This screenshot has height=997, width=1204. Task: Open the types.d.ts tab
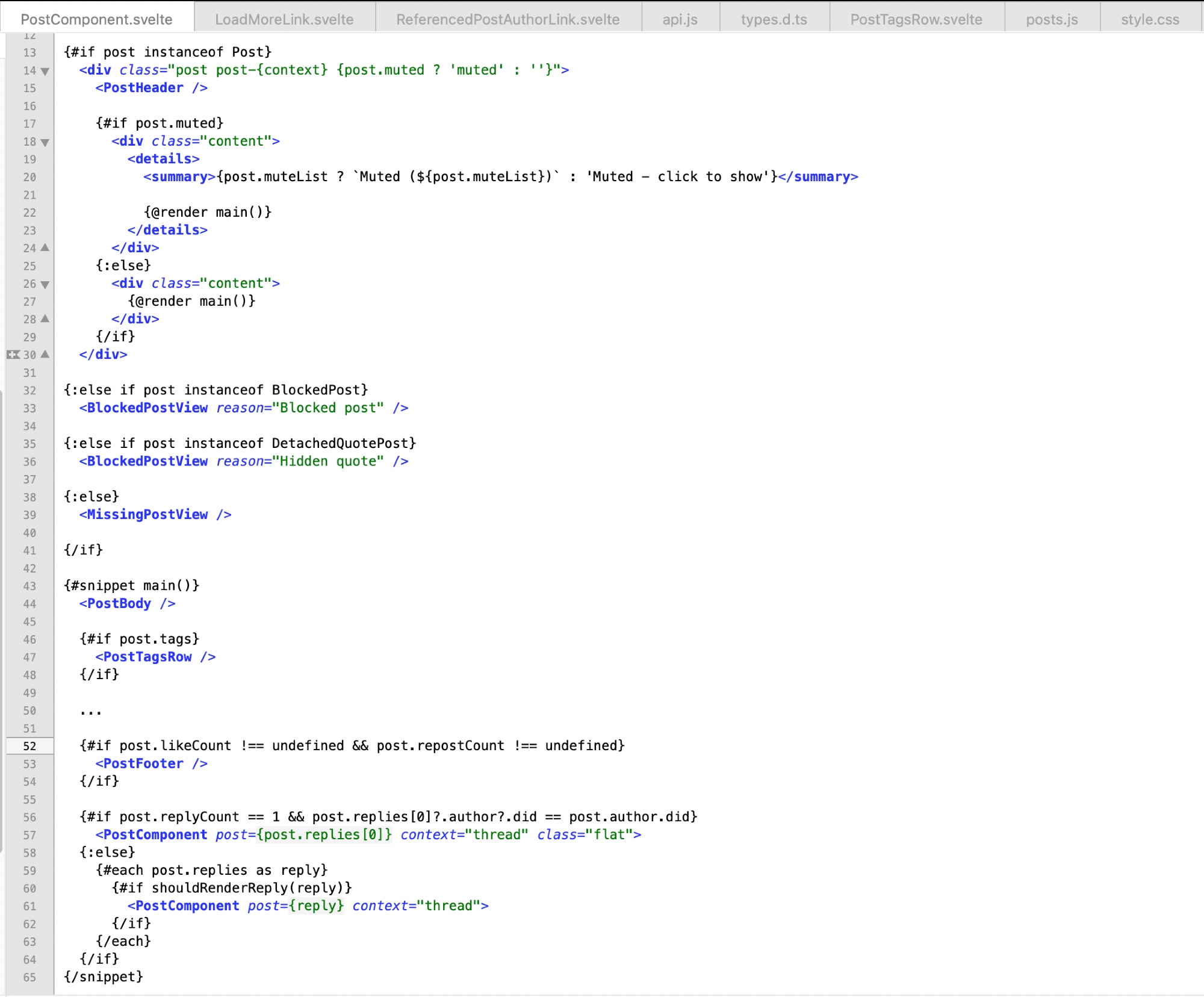[x=774, y=19]
